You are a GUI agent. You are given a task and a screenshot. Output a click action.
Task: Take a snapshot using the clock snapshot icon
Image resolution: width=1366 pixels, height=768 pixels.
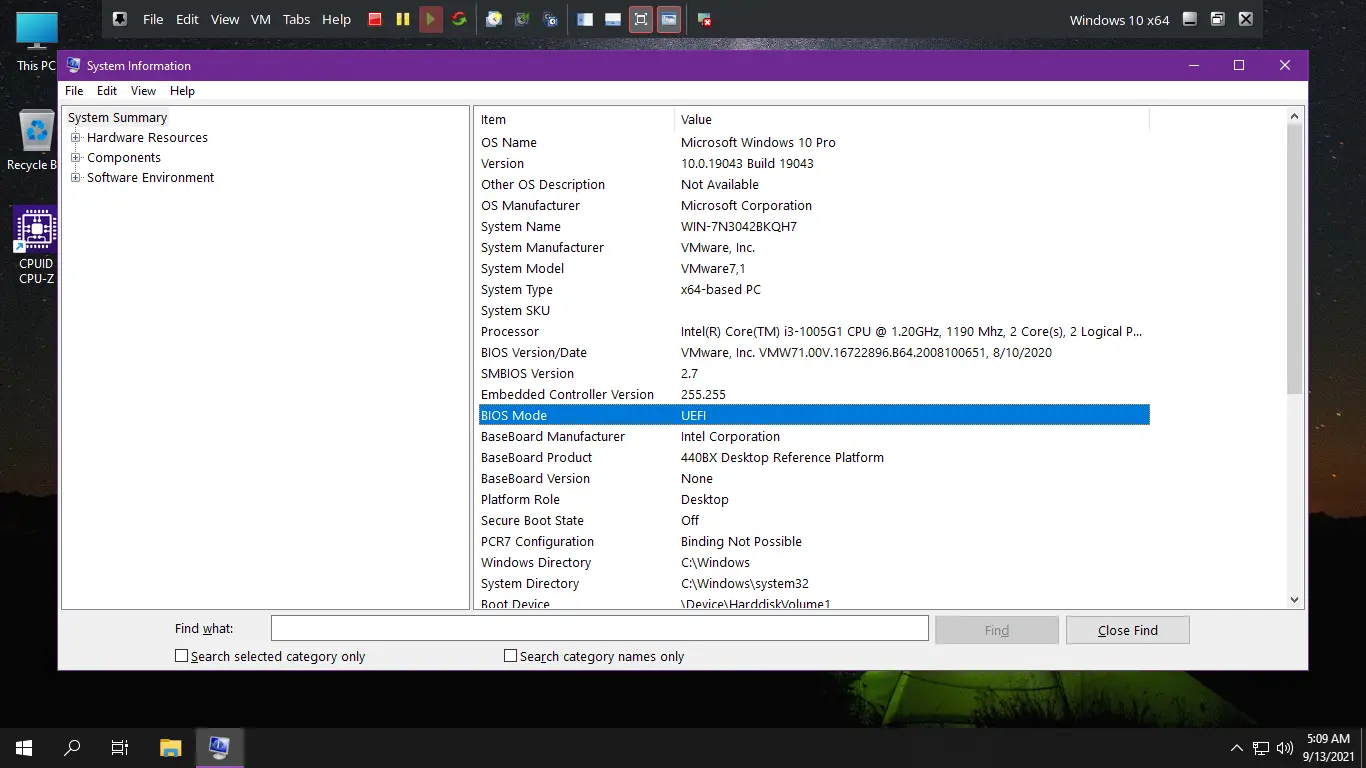pyautogui.click(x=494, y=19)
